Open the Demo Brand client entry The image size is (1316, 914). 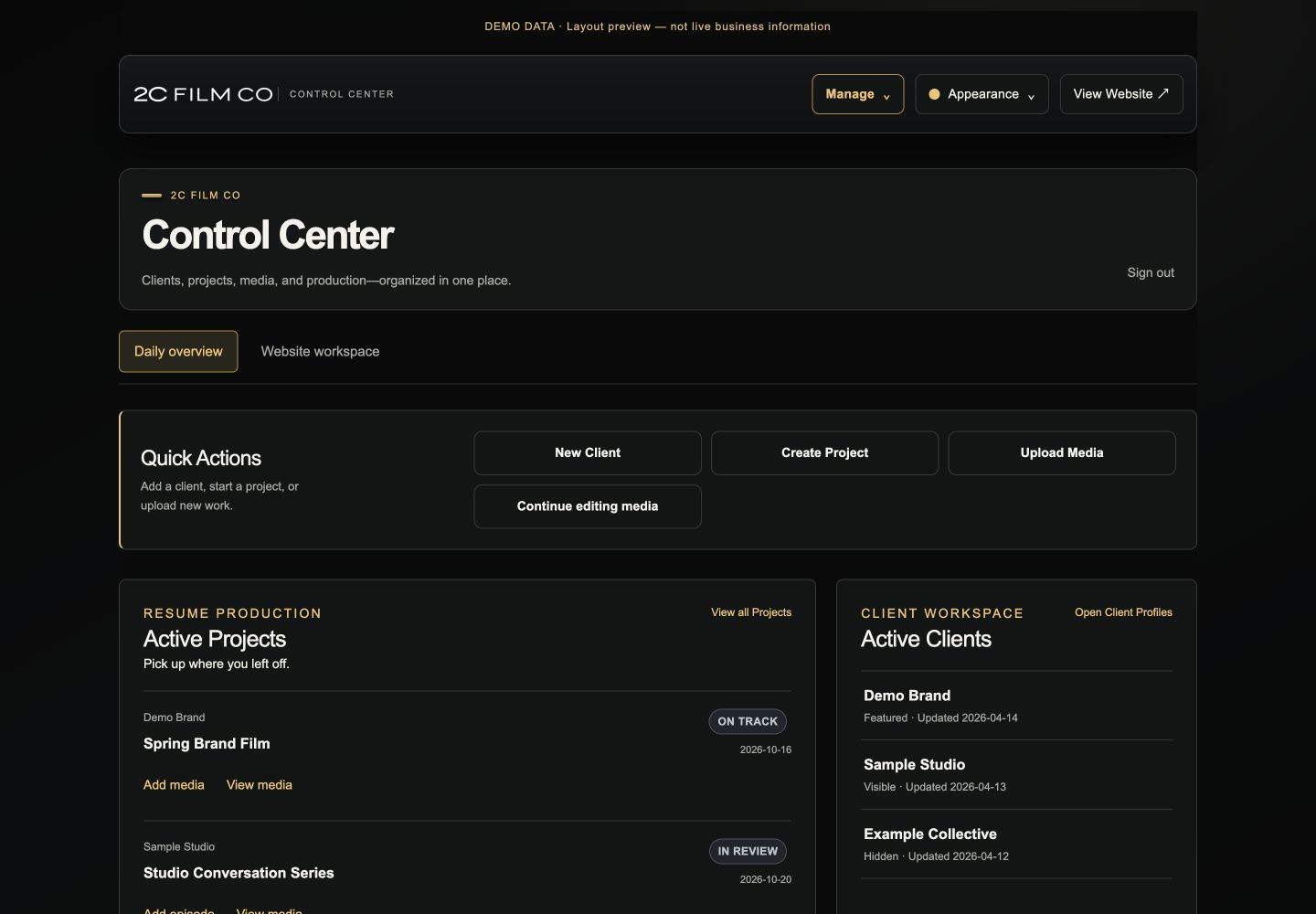pos(1016,706)
